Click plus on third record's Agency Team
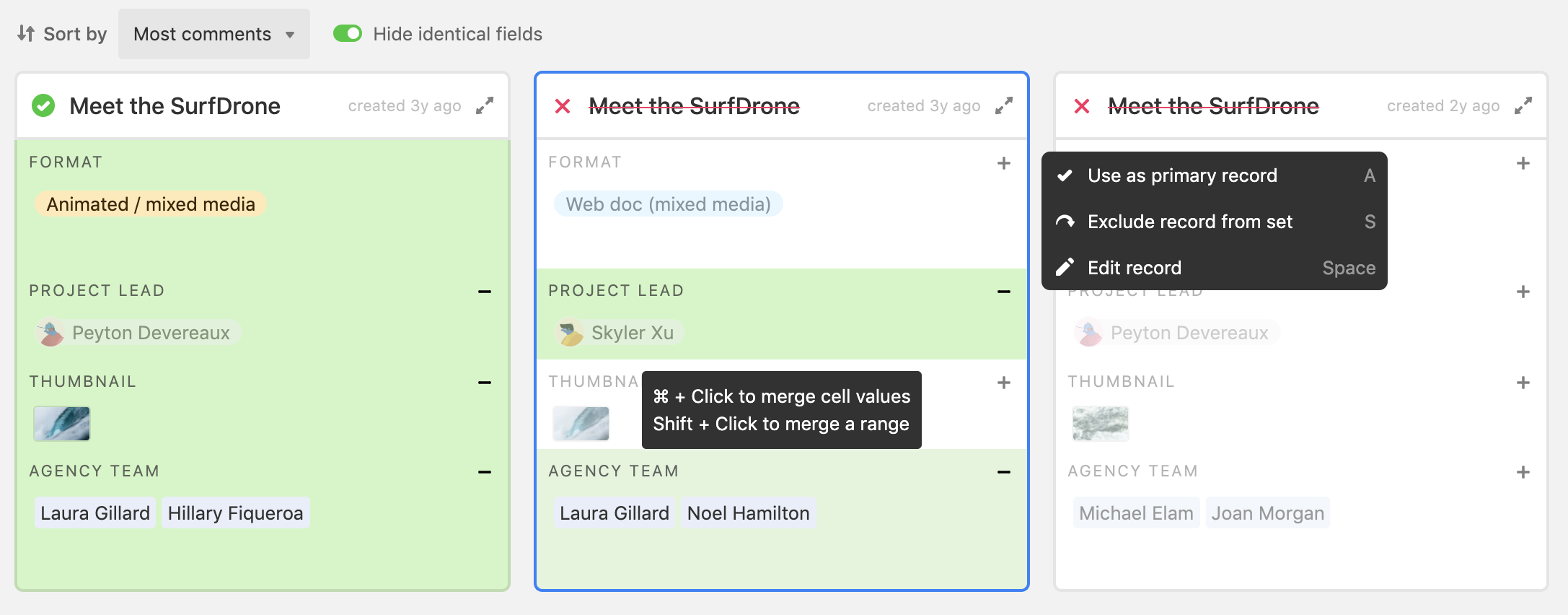Screen dimensions: 1568x615 click(1523, 472)
